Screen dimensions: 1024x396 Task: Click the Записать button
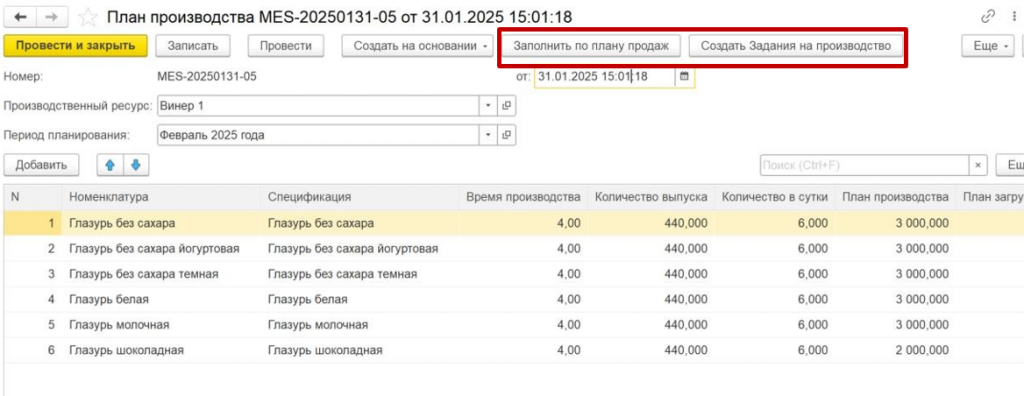[x=192, y=46]
